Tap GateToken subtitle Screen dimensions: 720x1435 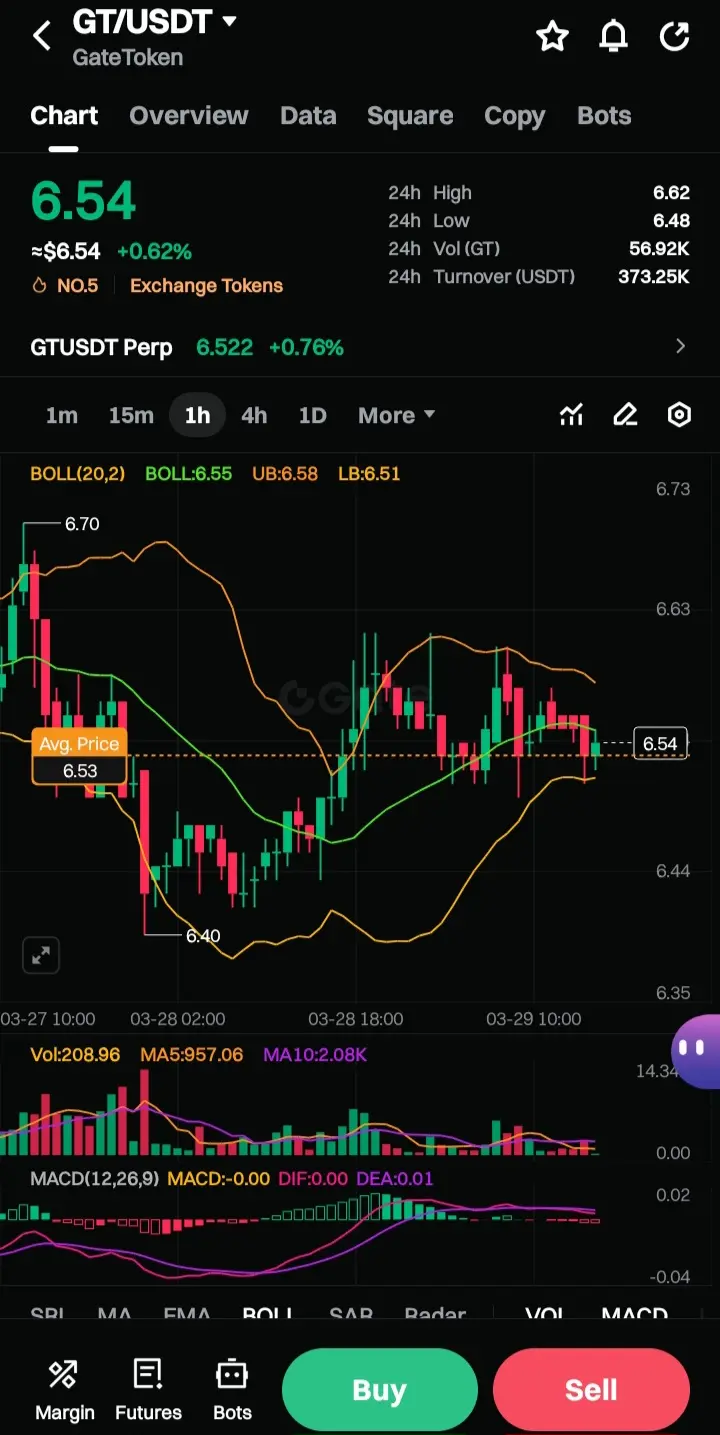click(x=128, y=58)
